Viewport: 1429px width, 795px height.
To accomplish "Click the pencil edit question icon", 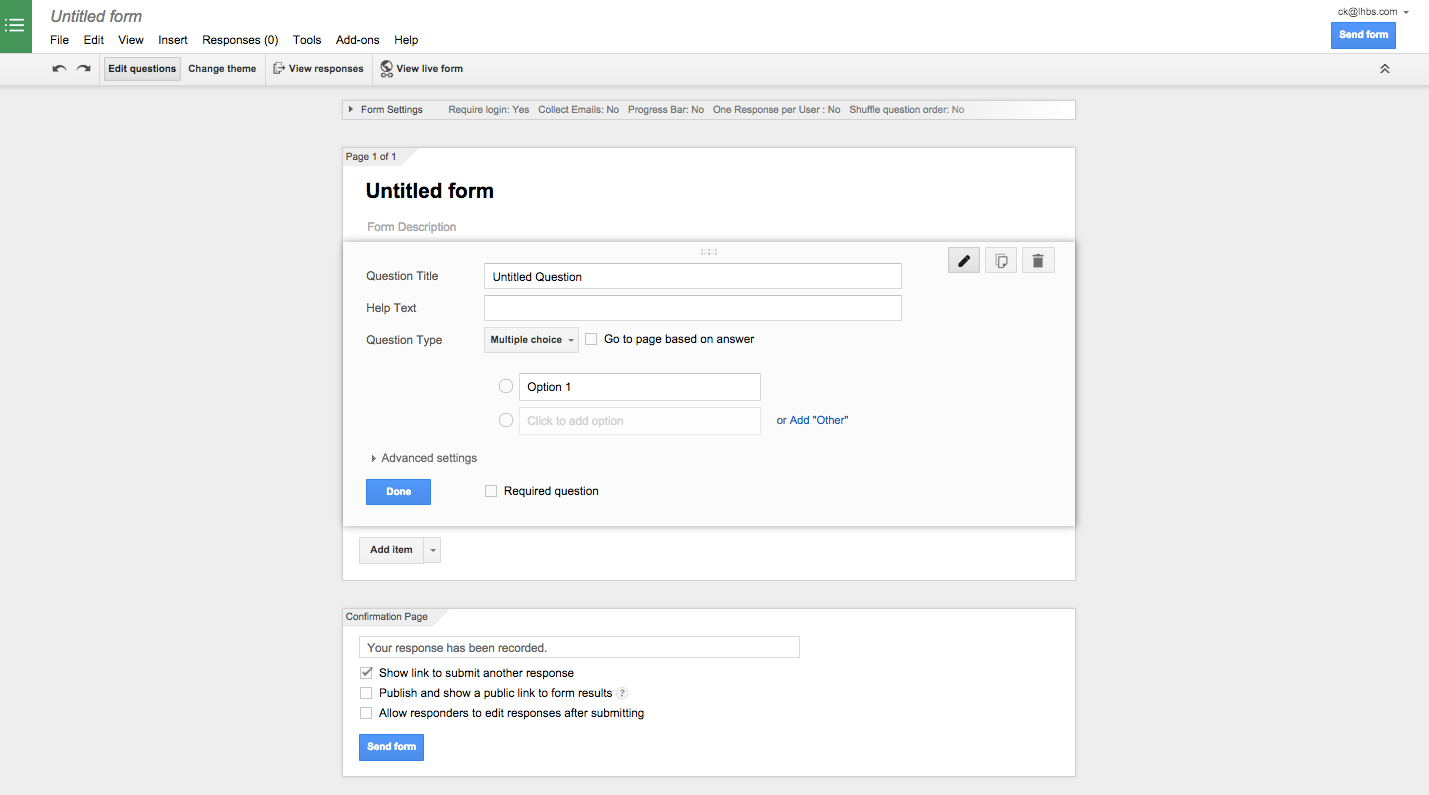I will point(964,261).
